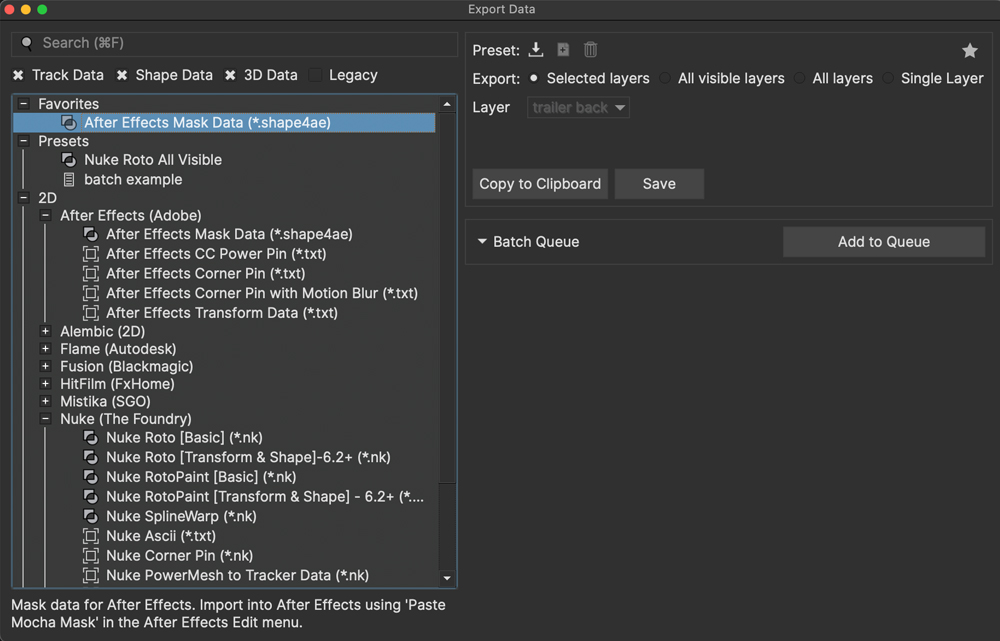This screenshot has width=1000, height=641.
Task: Click the Save button
Action: 659,184
